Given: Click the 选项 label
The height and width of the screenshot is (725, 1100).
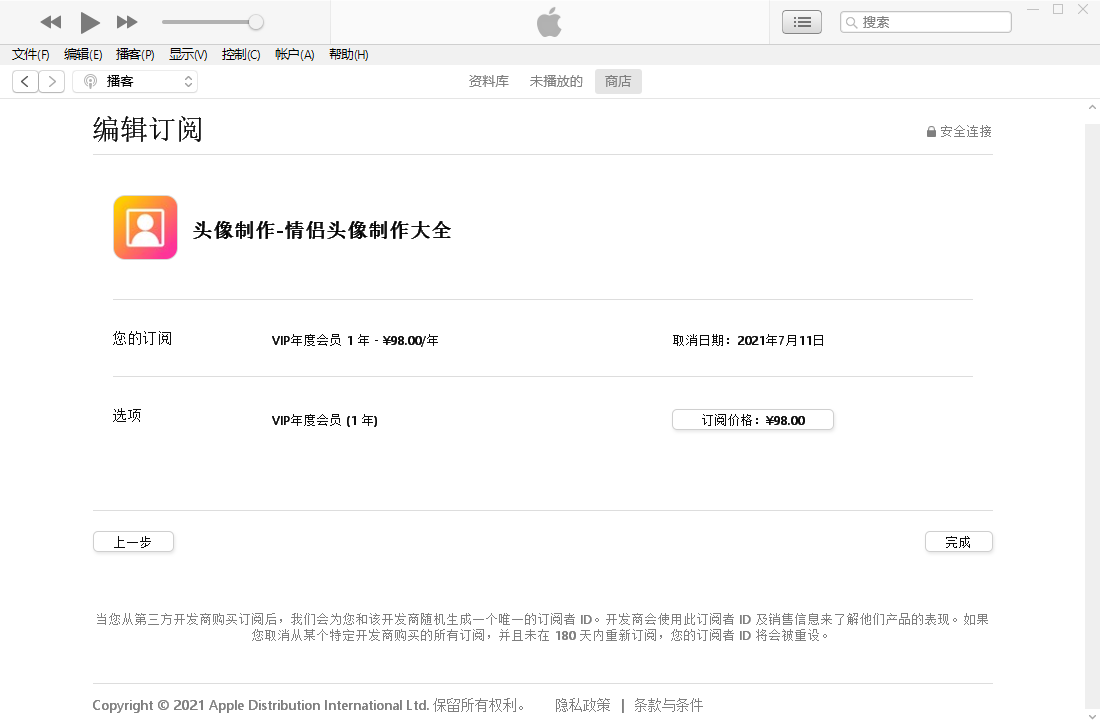Looking at the screenshot, I should coord(127,415).
